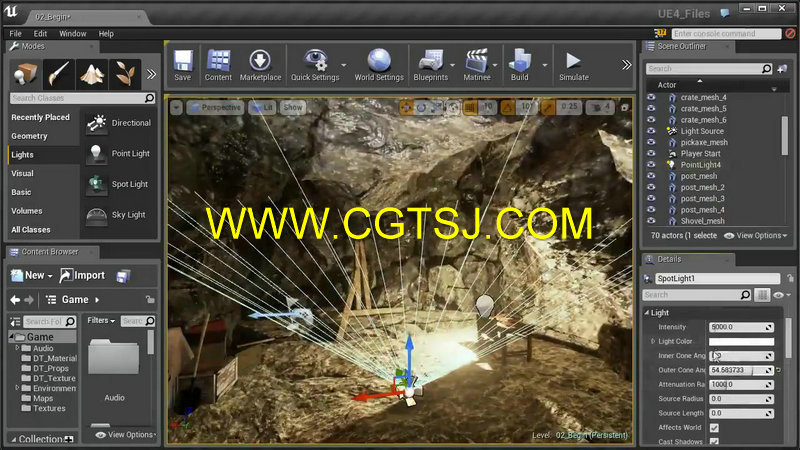This screenshot has height=450, width=800.
Task: Toggle Cast Shadows checkbox
Action: (714, 441)
